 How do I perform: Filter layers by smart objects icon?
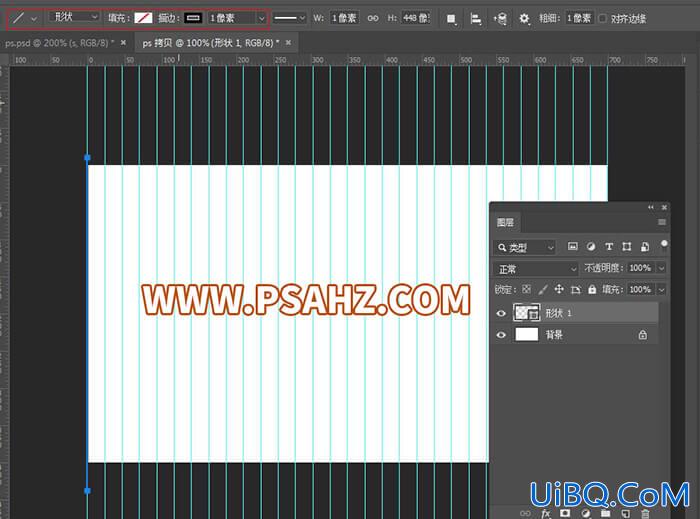(645, 246)
